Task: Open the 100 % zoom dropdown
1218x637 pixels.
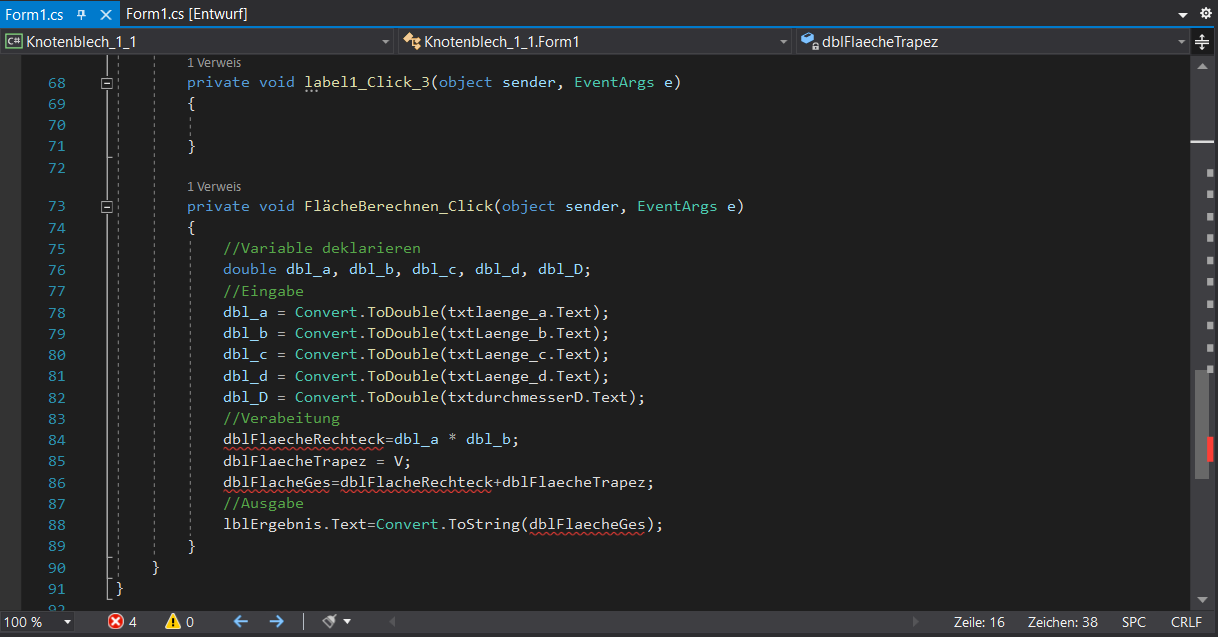Action: (68, 622)
